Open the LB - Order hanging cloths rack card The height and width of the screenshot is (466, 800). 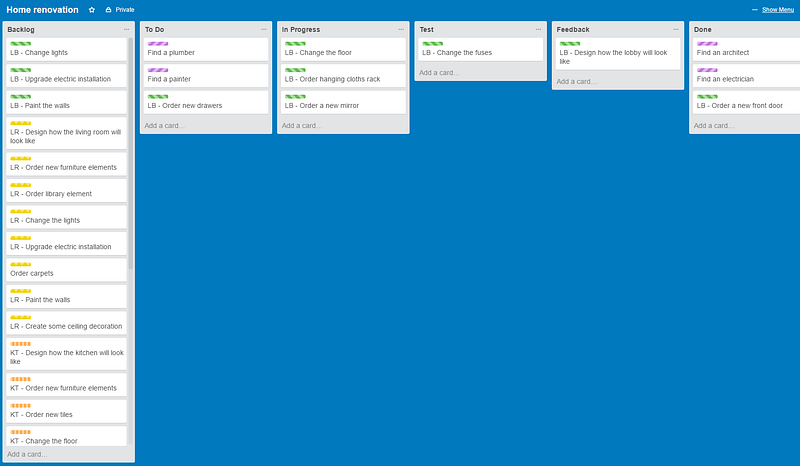tap(343, 76)
